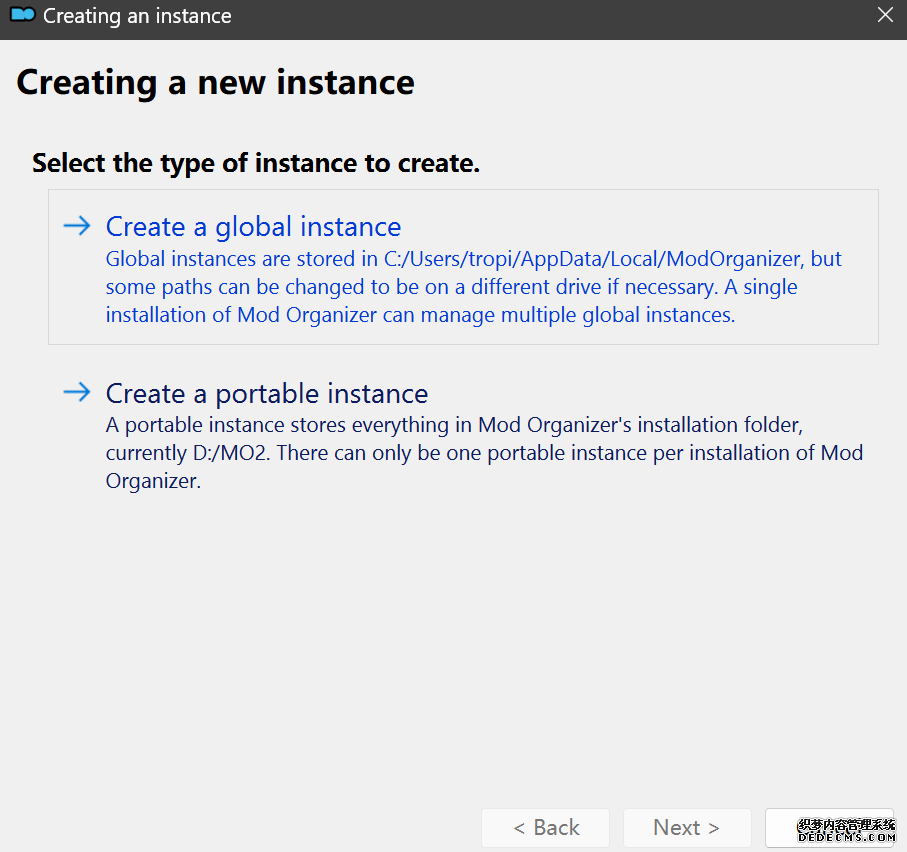Click the blue arrow beside Create a portable instance

point(77,392)
